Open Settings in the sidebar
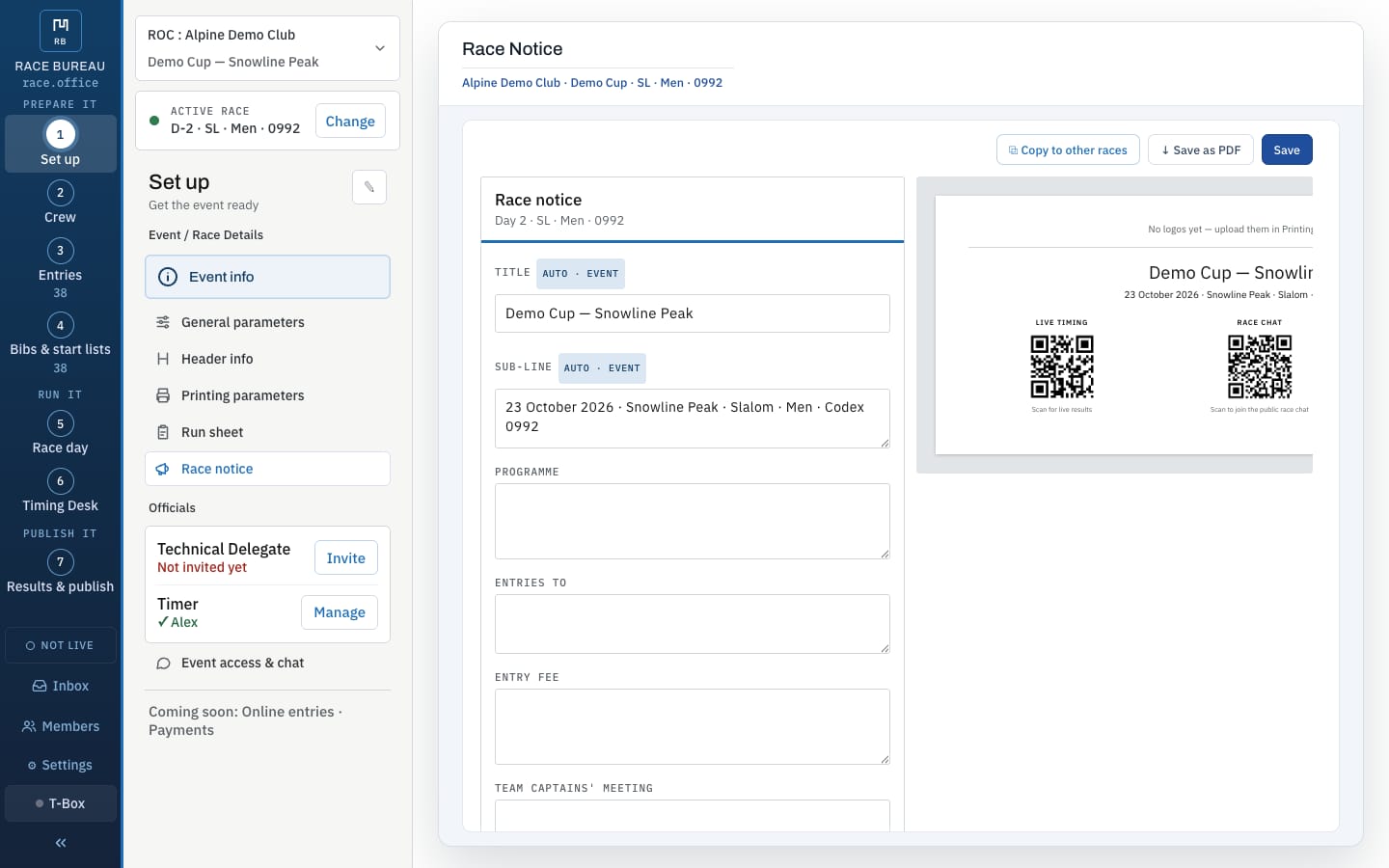This screenshot has height=868, width=1389. coord(60,765)
